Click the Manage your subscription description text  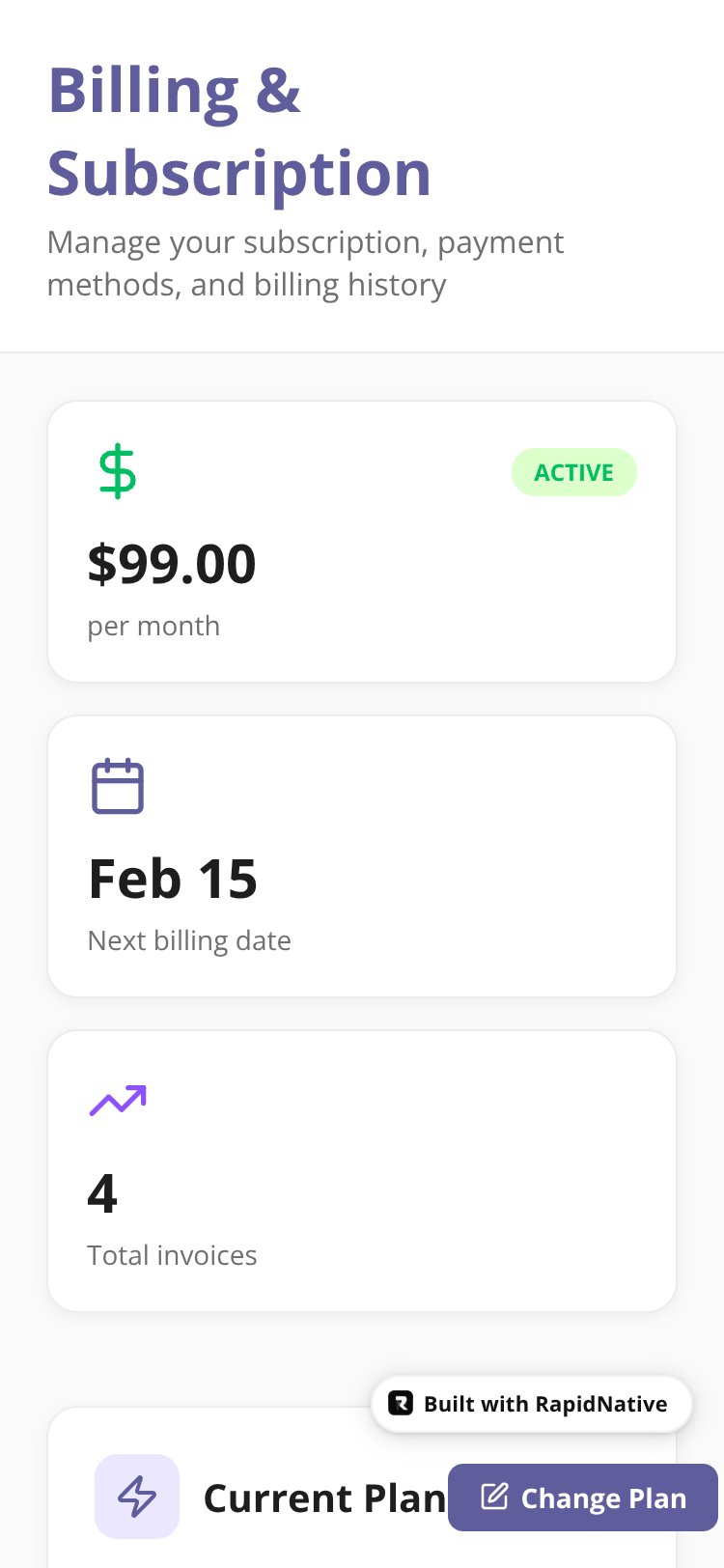click(x=305, y=264)
